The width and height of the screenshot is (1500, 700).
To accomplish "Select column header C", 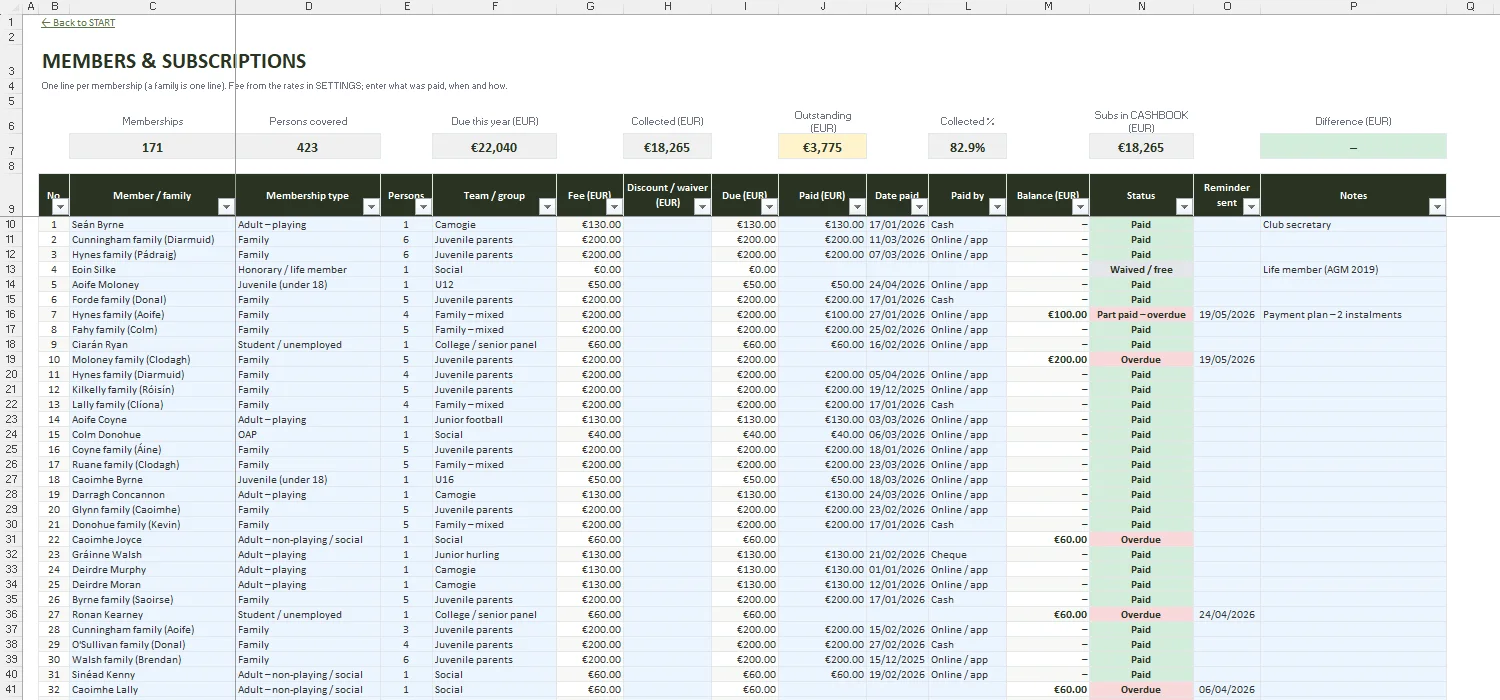I will pos(152,6).
